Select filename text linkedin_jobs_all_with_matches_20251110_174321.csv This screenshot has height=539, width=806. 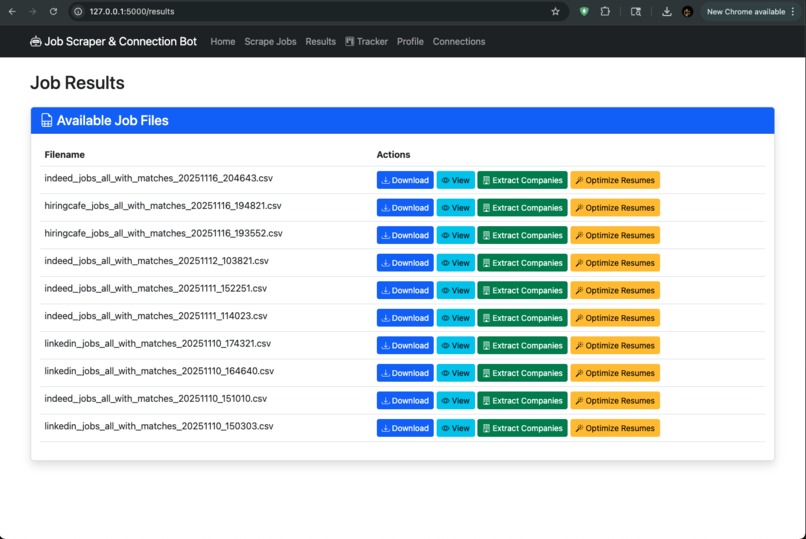point(157,344)
